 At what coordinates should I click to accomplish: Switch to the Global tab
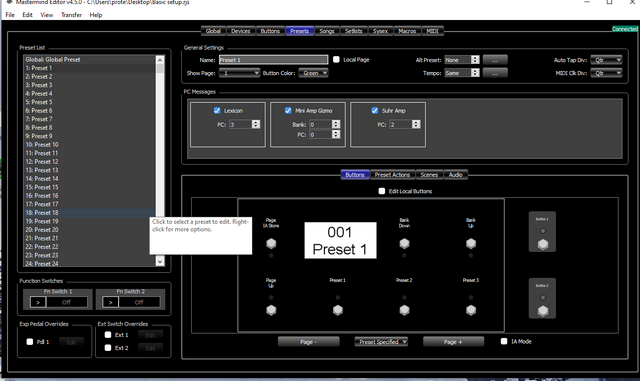click(213, 31)
